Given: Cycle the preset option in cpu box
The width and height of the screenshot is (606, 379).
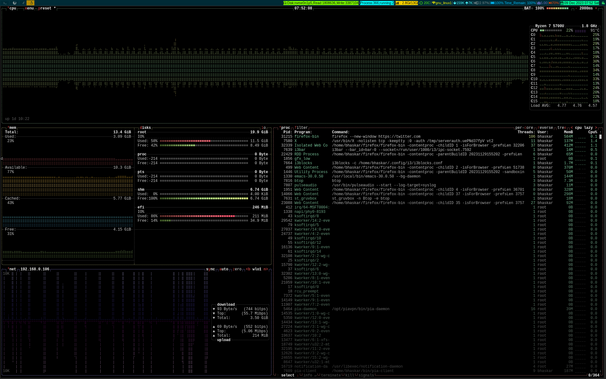Looking at the screenshot, I should 46,8.
